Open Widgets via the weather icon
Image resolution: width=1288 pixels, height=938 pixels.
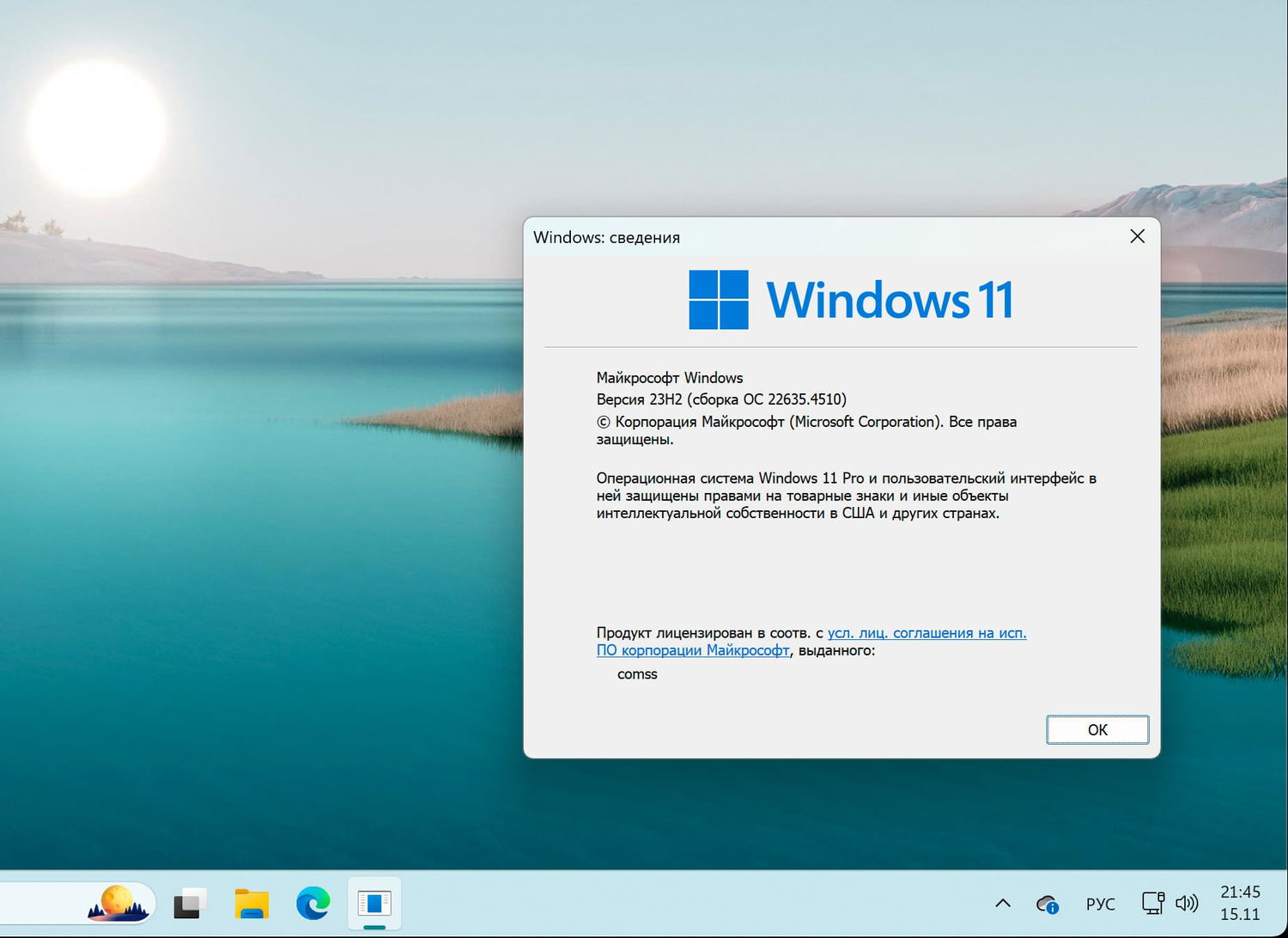(x=118, y=903)
